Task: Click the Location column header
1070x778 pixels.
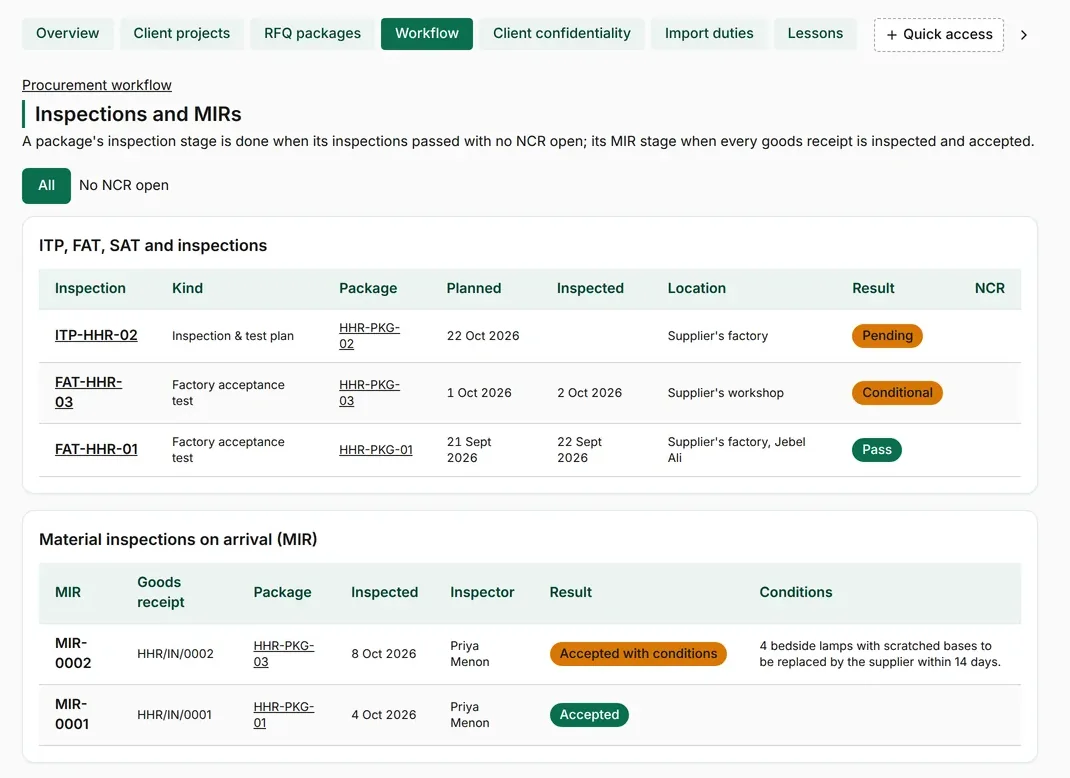Action: click(x=697, y=289)
